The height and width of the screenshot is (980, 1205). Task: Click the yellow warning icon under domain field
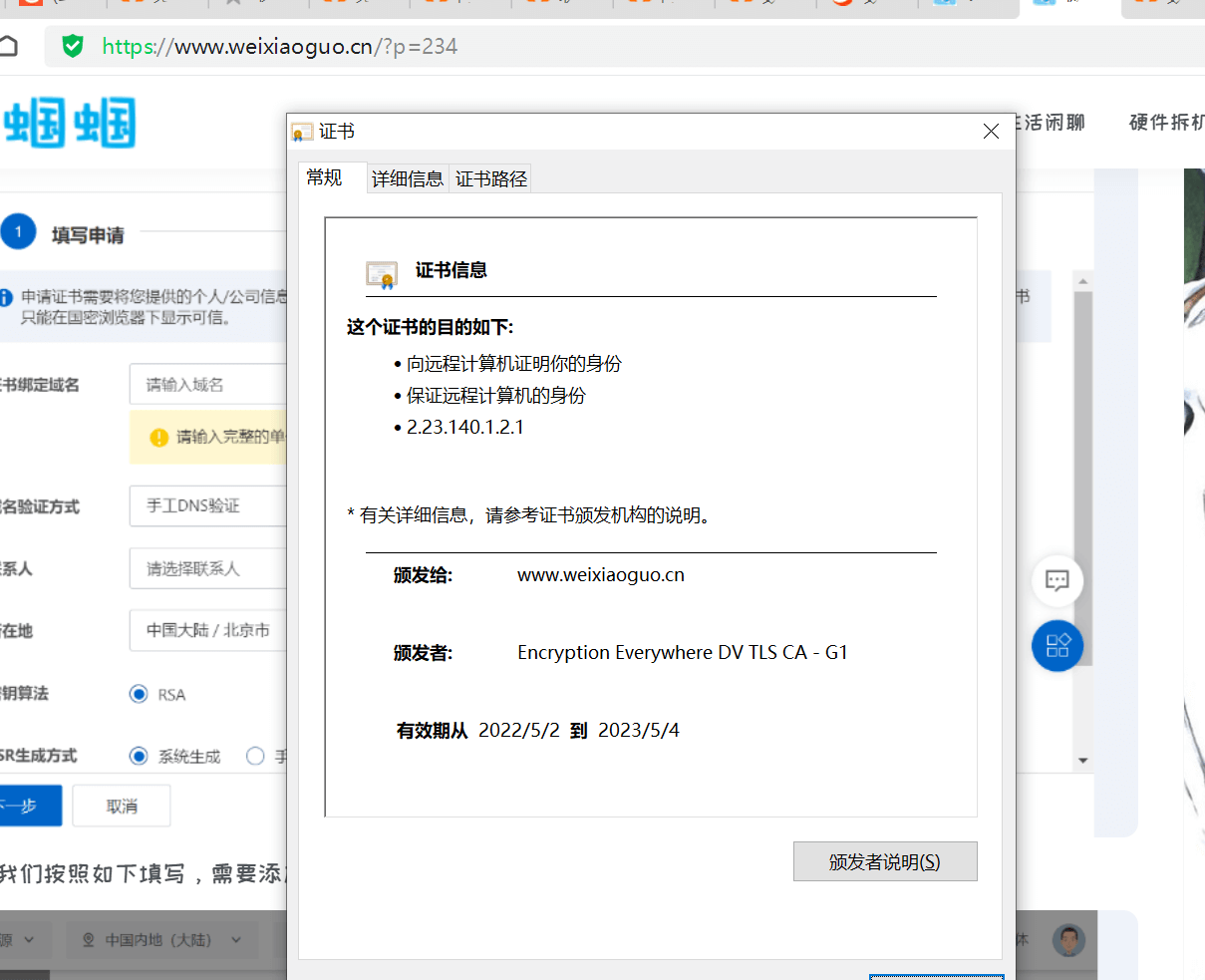pyautogui.click(x=158, y=438)
